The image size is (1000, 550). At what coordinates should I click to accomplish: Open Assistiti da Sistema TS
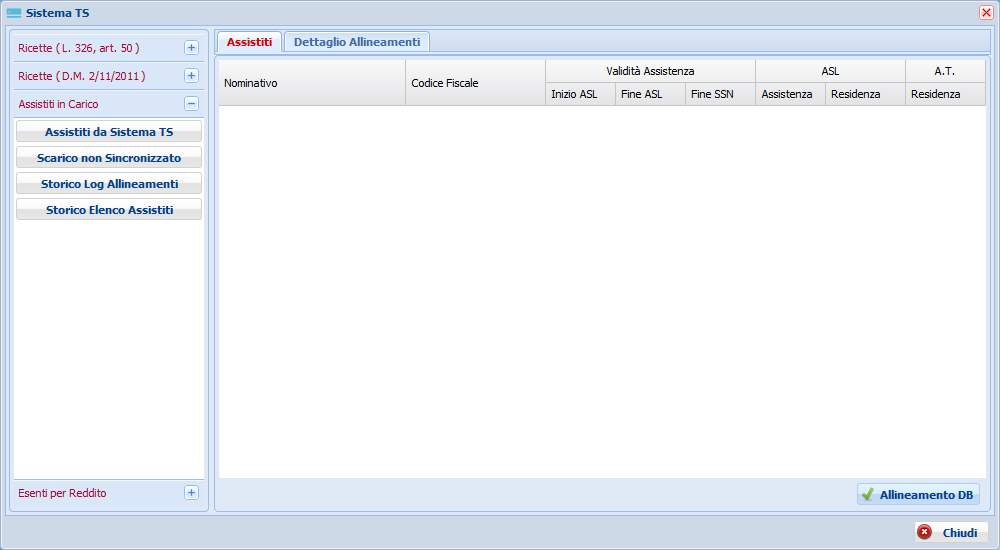click(109, 132)
